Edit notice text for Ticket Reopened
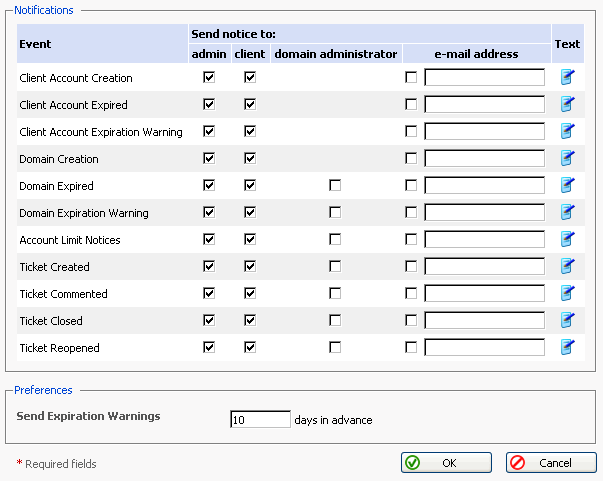This screenshot has height=481, width=603. [x=567, y=347]
